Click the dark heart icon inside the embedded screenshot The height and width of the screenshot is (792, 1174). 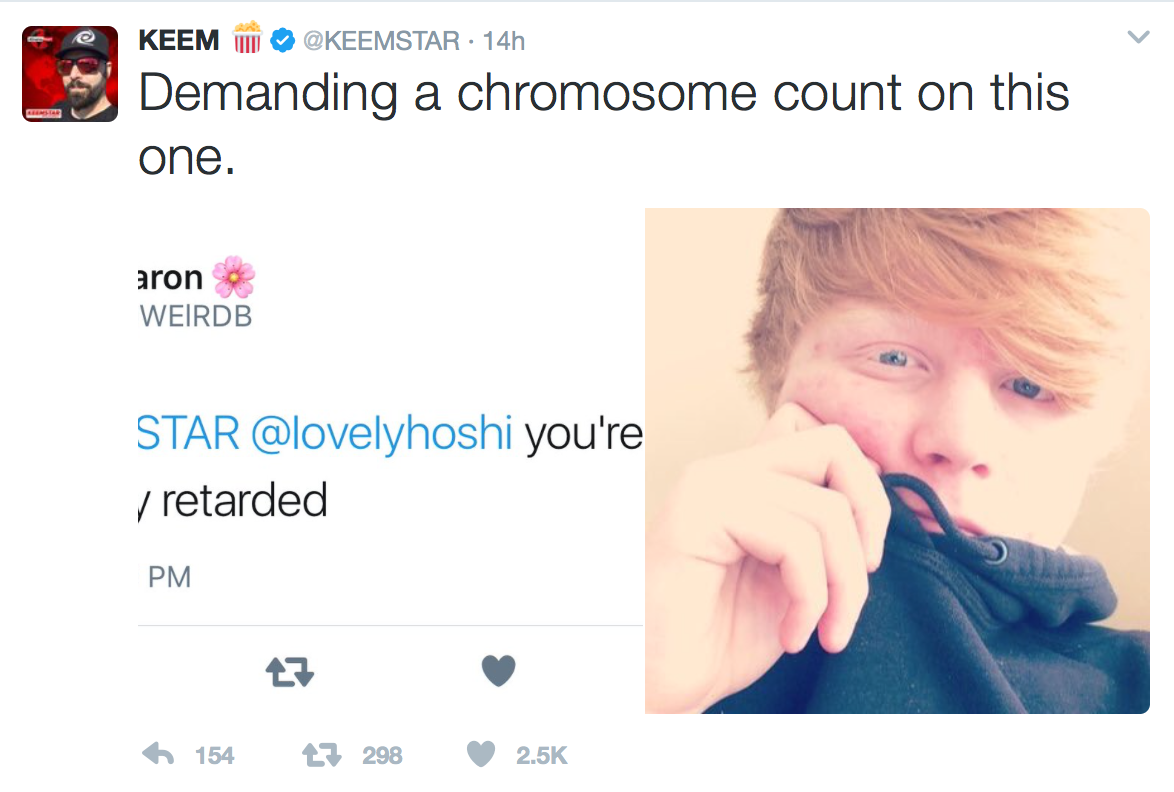pyautogui.click(x=498, y=671)
